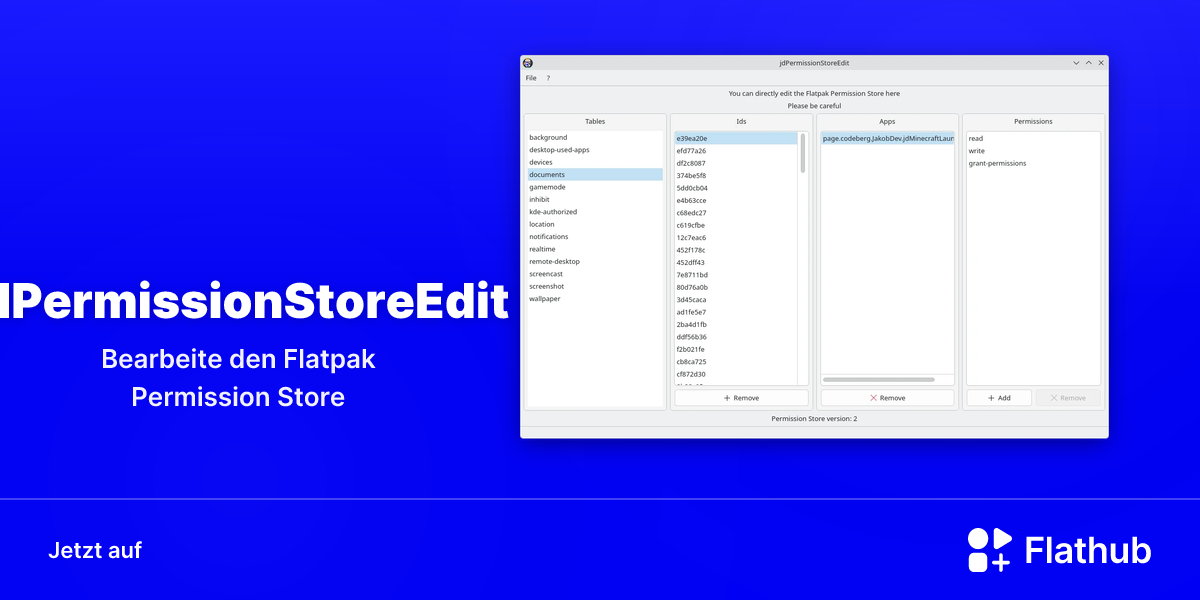This screenshot has width=1200, height=600.
Task: Select the page.codeberg.JakobDev.jdMinecraftLauncher app entry
Action: [x=887, y=139]
